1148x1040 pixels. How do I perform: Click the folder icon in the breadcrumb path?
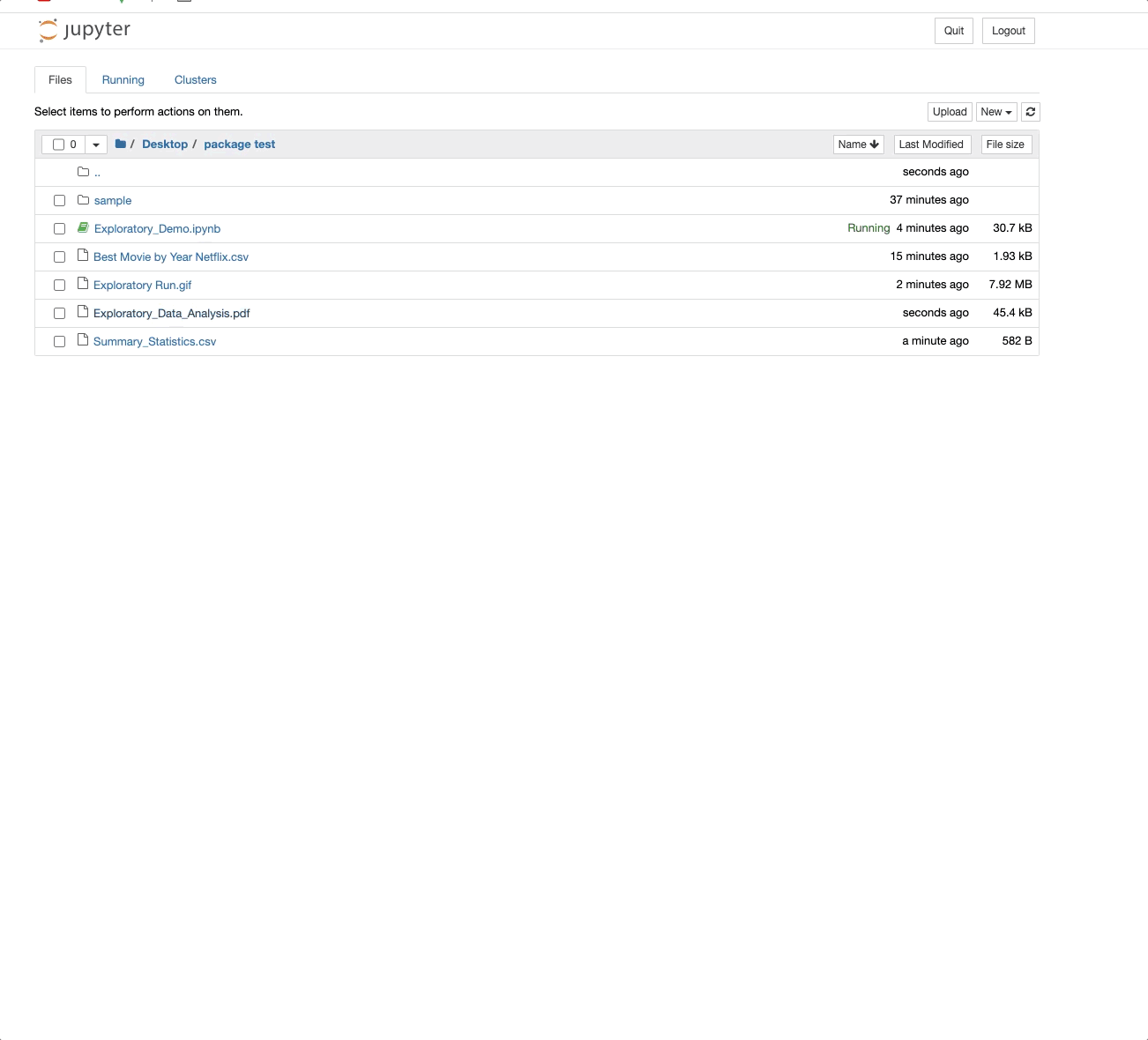click(x=118, y=144)
